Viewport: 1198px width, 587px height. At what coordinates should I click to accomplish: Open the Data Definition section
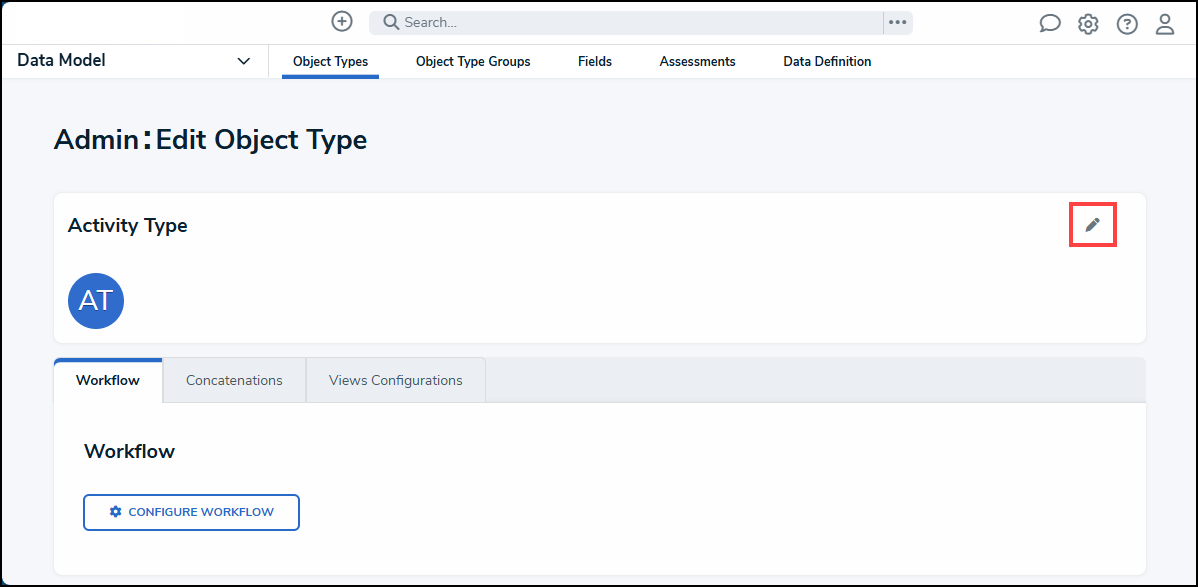(827, 61)
